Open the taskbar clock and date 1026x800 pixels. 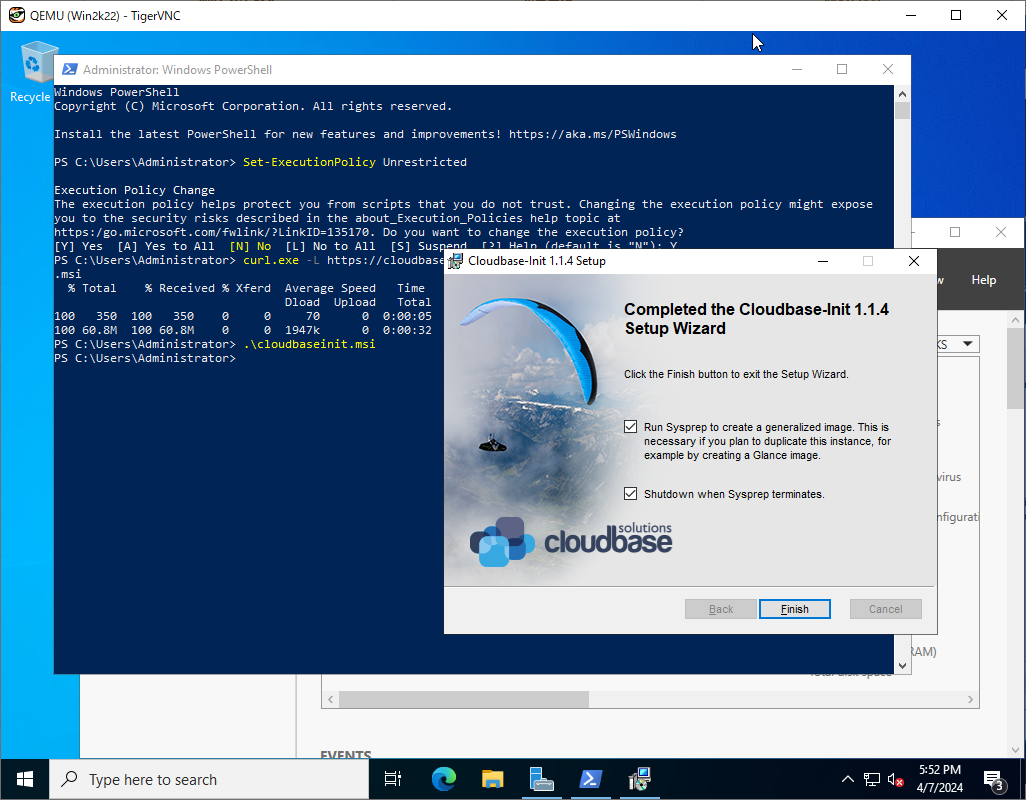click(940, 779)
